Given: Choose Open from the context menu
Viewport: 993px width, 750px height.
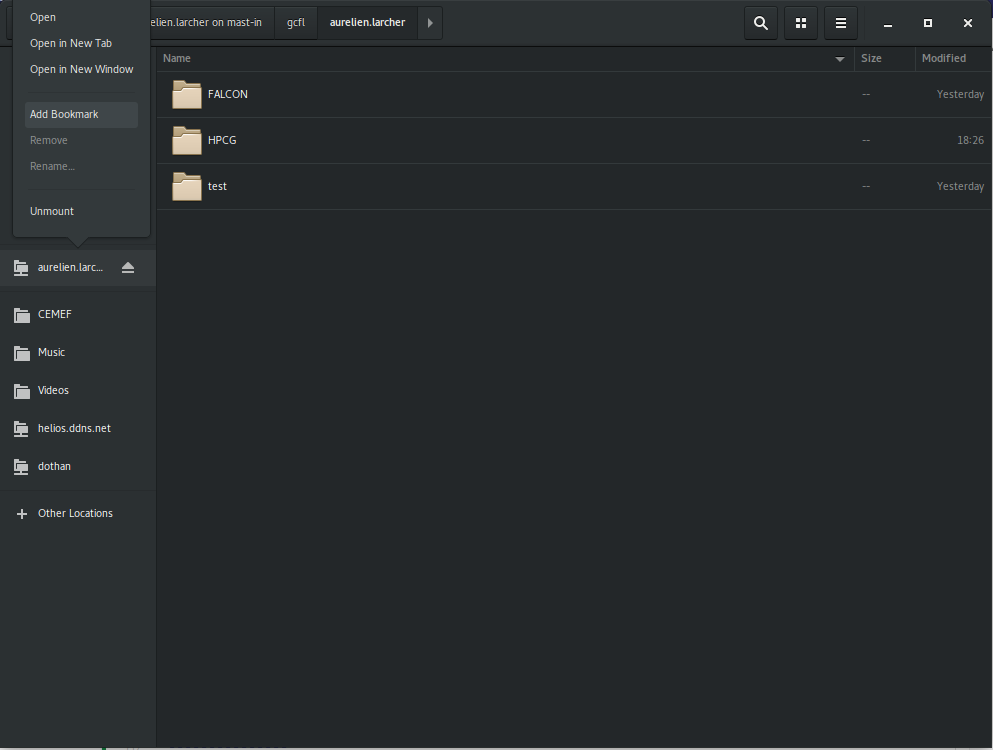Looking at the screenshot, I should click(x=81, y=17).
